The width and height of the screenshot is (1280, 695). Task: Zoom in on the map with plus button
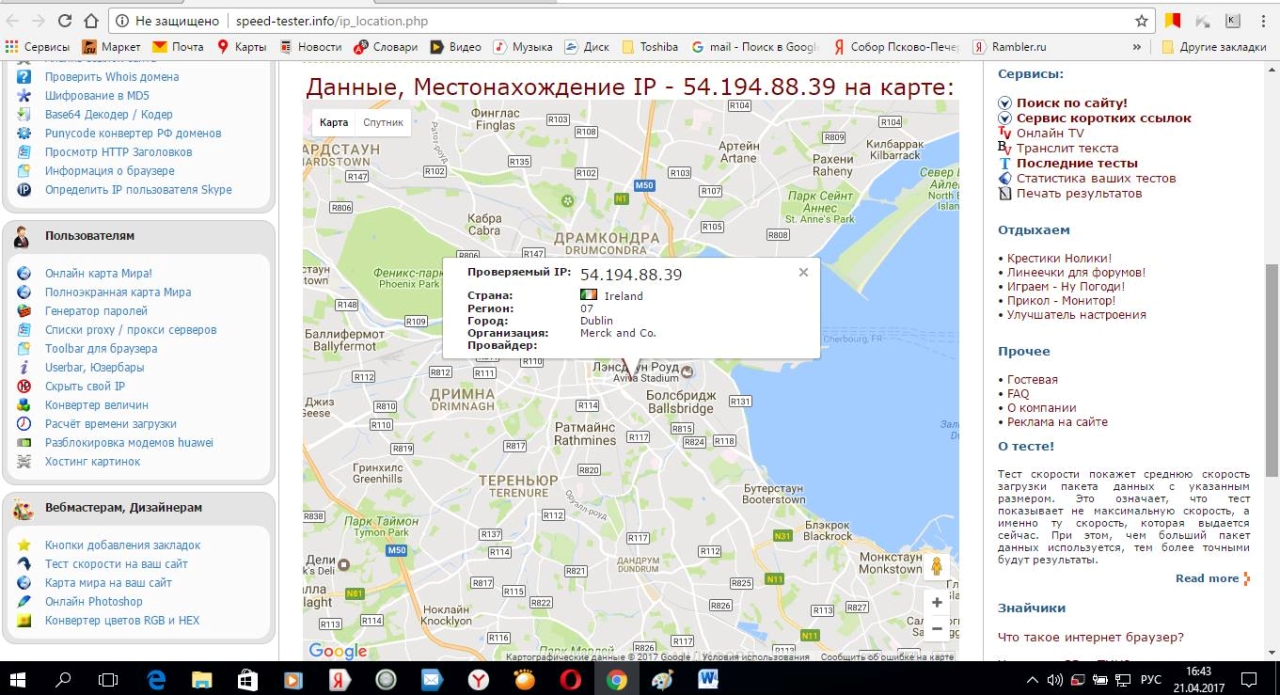[937, 603]
